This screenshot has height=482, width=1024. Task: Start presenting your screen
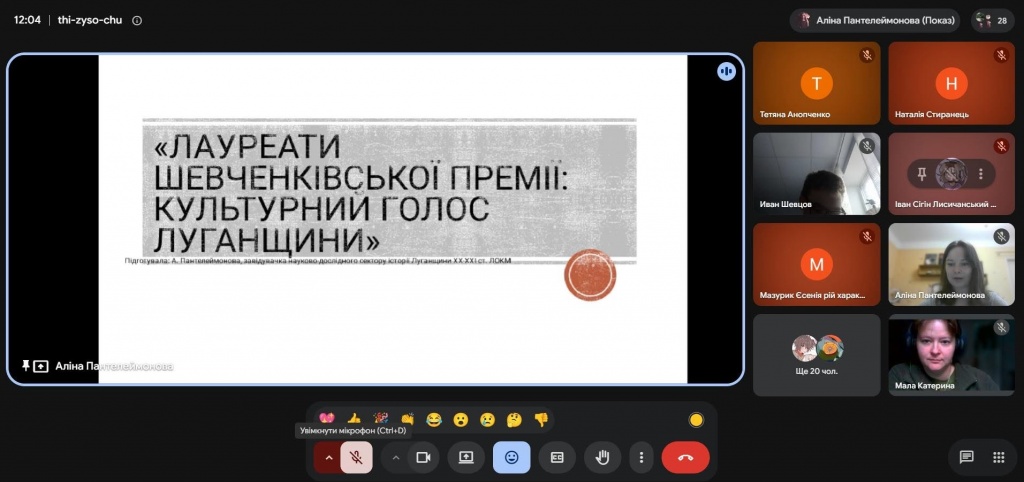point(466,457)
